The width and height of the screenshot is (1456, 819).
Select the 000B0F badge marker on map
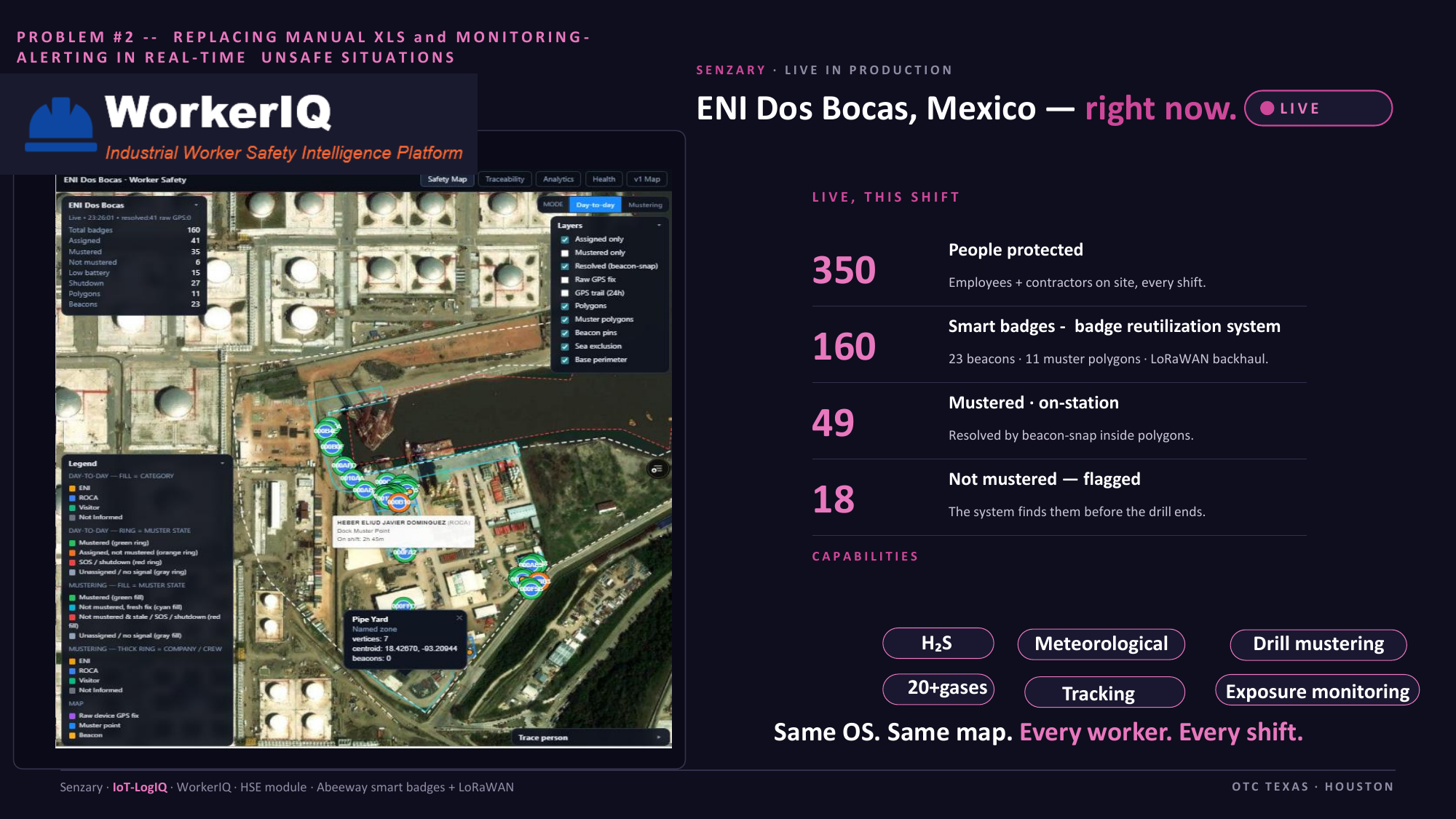[332, 446]
